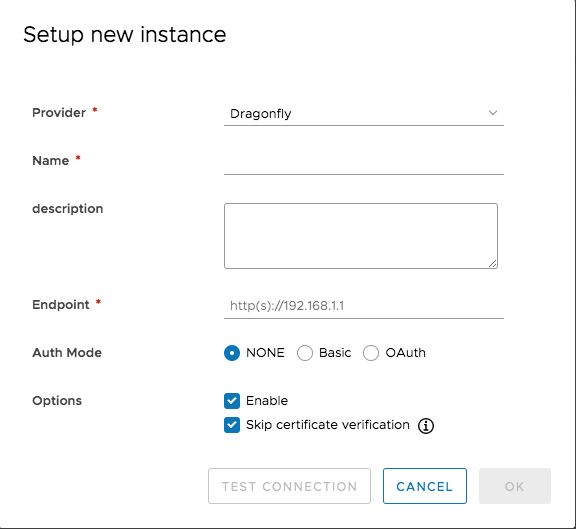Click the CANCEL button
The width and height of the screenshot is (576, 529).
425,486
